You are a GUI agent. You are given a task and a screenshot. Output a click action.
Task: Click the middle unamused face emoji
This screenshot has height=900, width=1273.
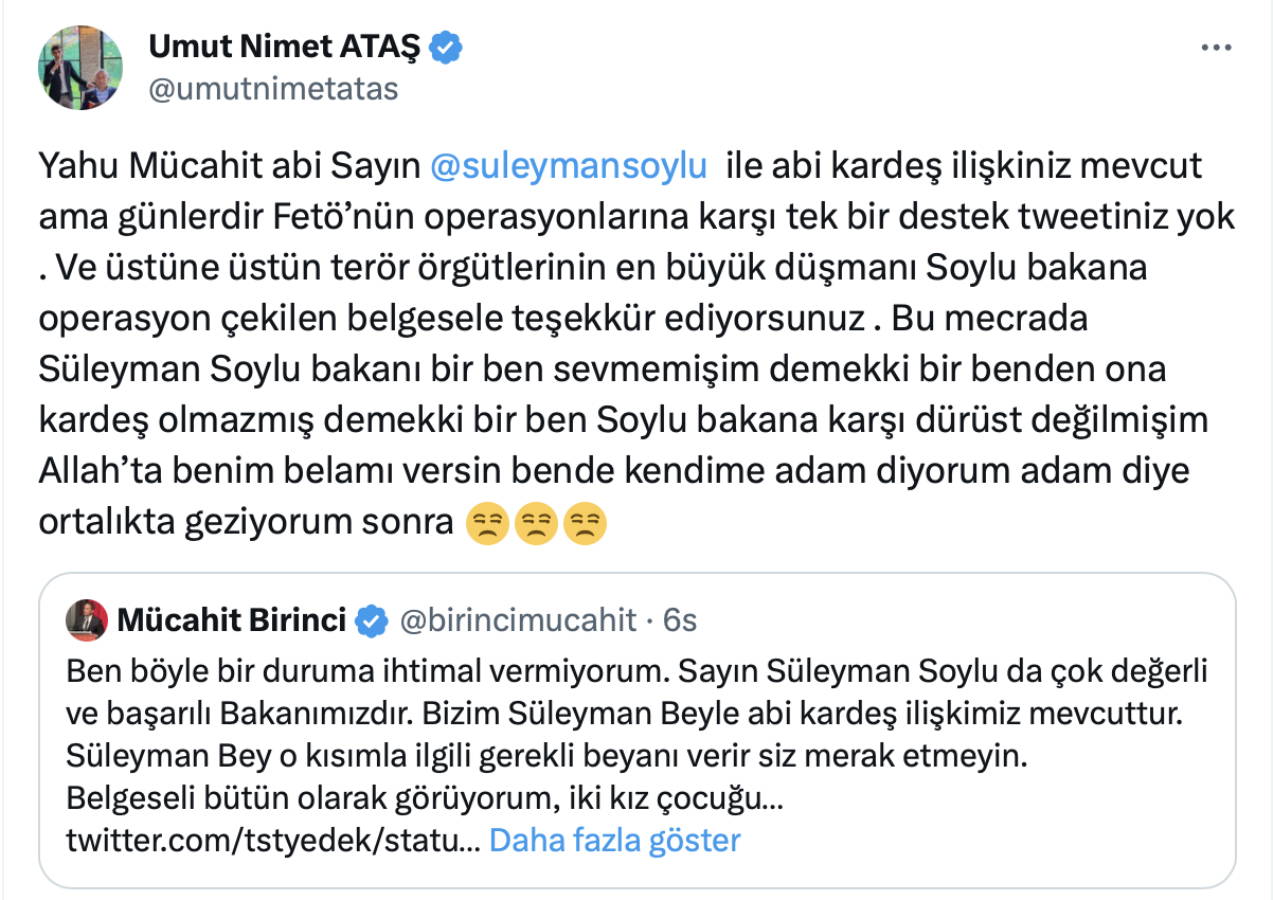pos(536,522)
